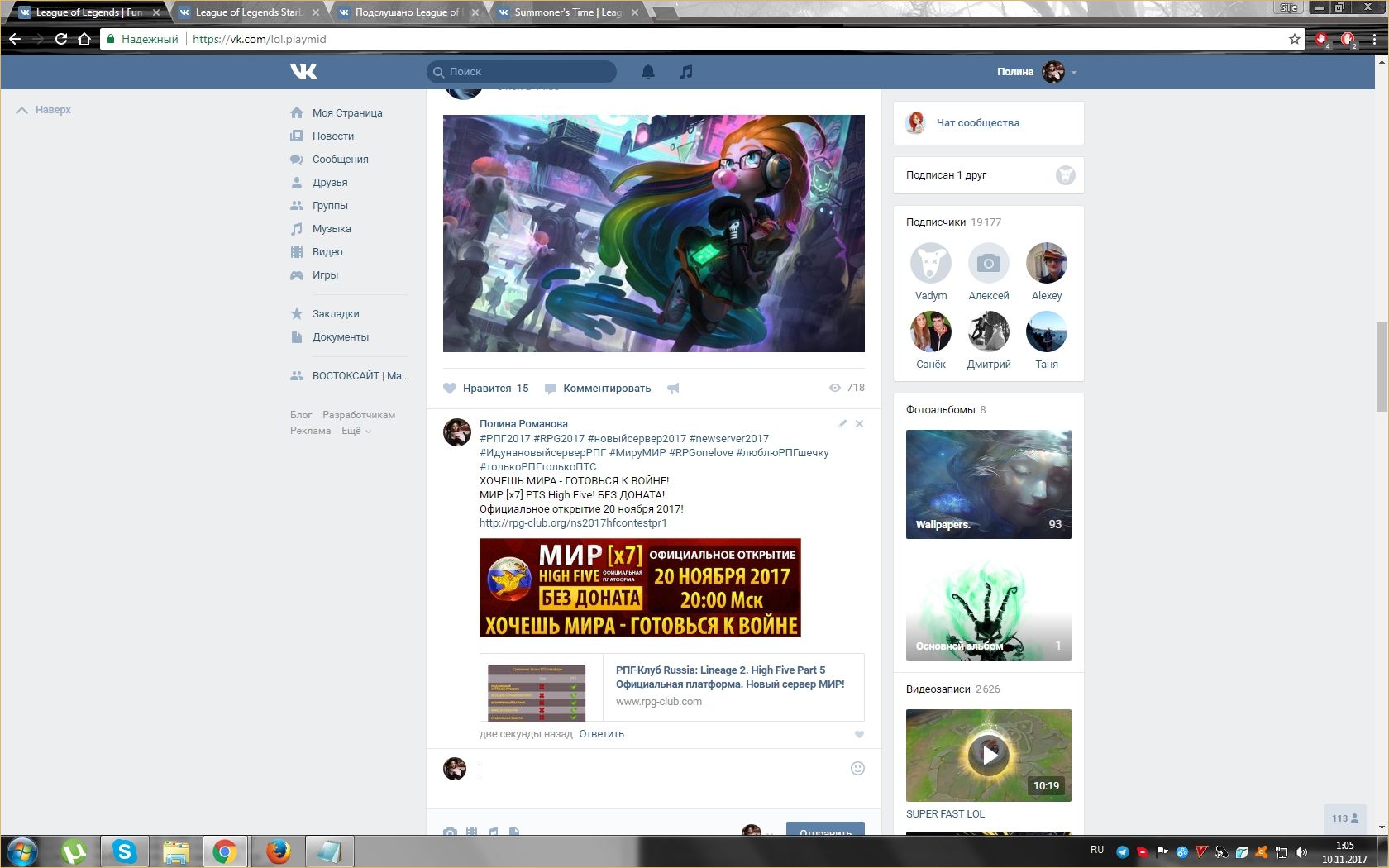Click the tray volume speaker icon
Viewport: 1389px width, 868px height.
[1301, 851]
